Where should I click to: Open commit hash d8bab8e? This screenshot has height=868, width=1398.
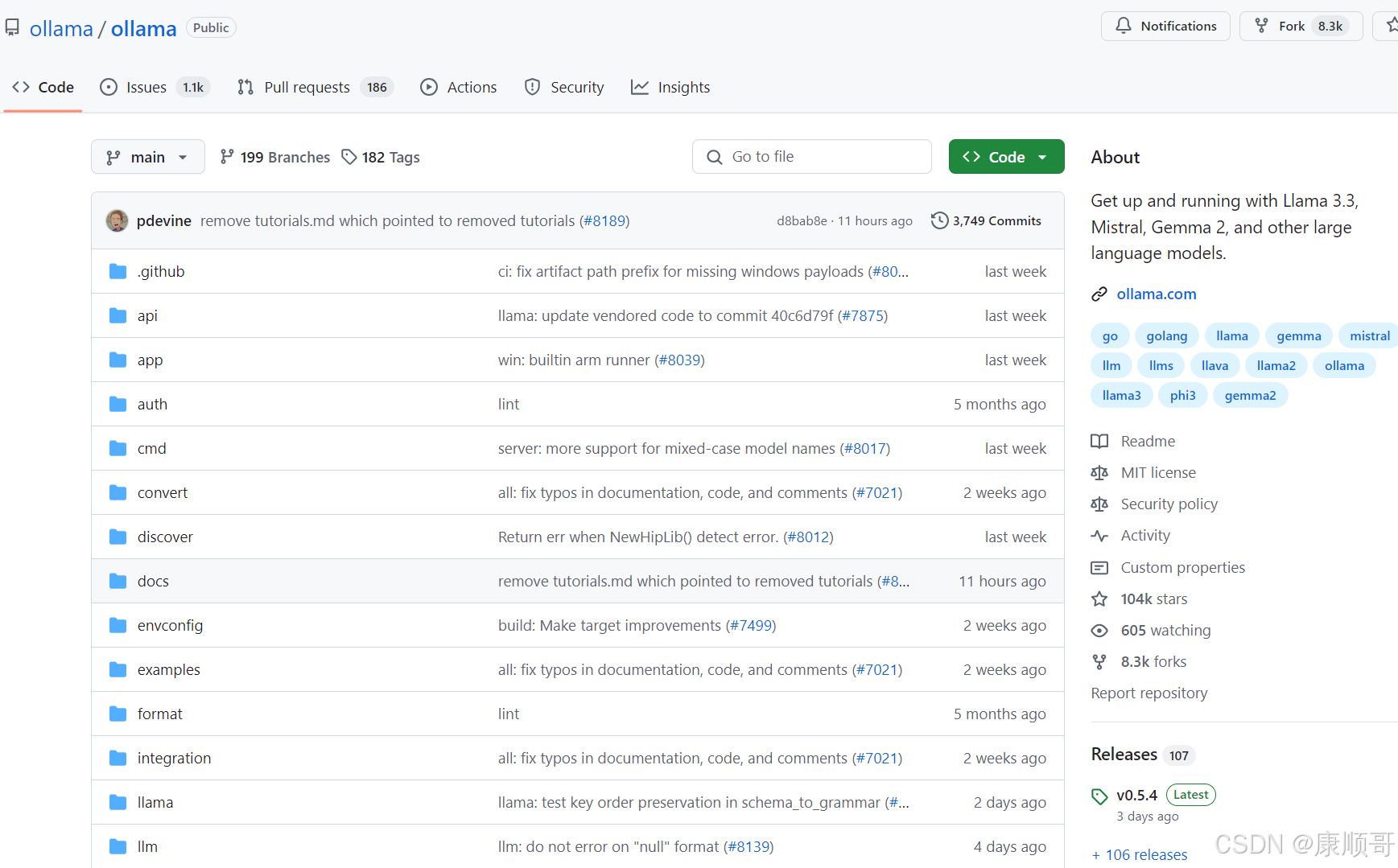click(x=802, y=220)
